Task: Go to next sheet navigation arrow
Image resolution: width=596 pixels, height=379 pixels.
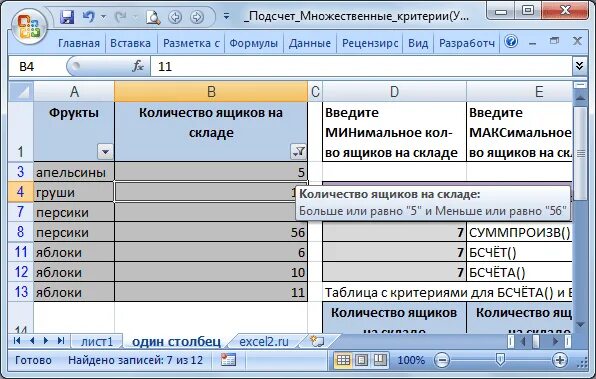Action: (x=46, y=341)
